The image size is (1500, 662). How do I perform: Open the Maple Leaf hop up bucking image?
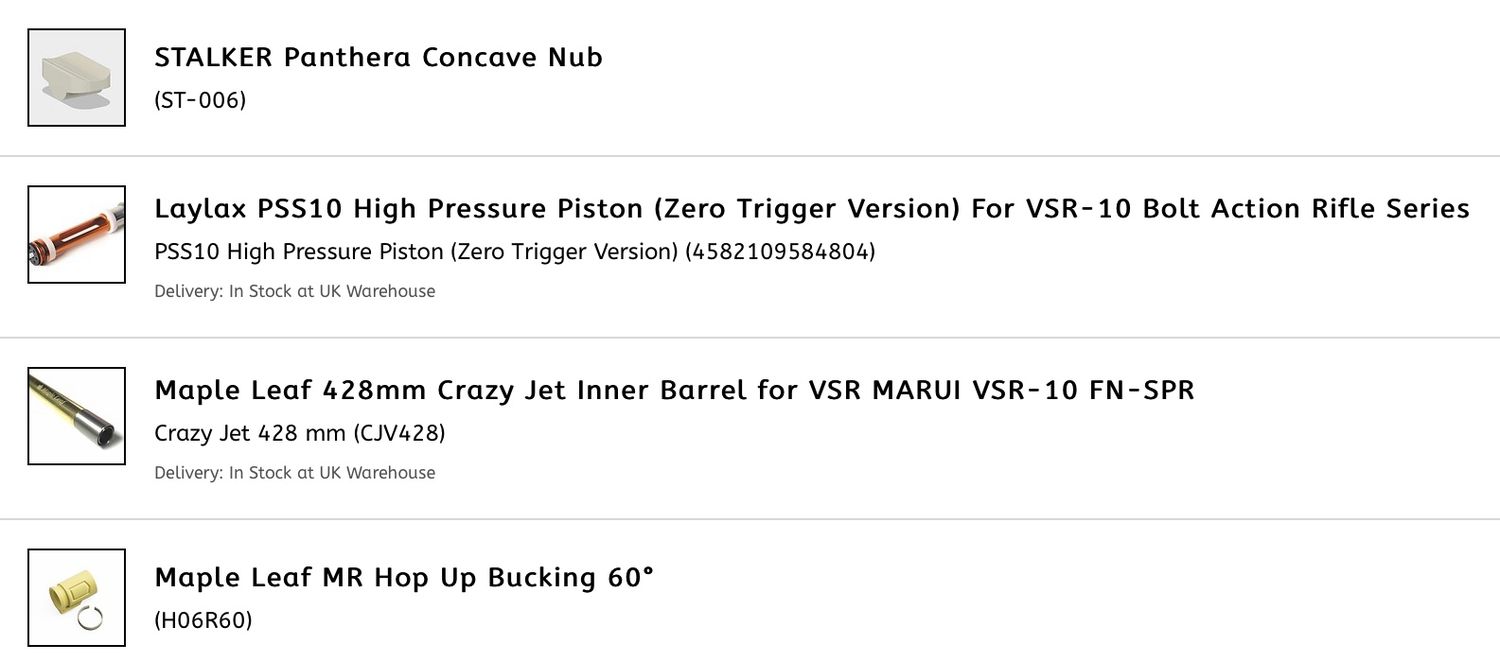[76, 597]
